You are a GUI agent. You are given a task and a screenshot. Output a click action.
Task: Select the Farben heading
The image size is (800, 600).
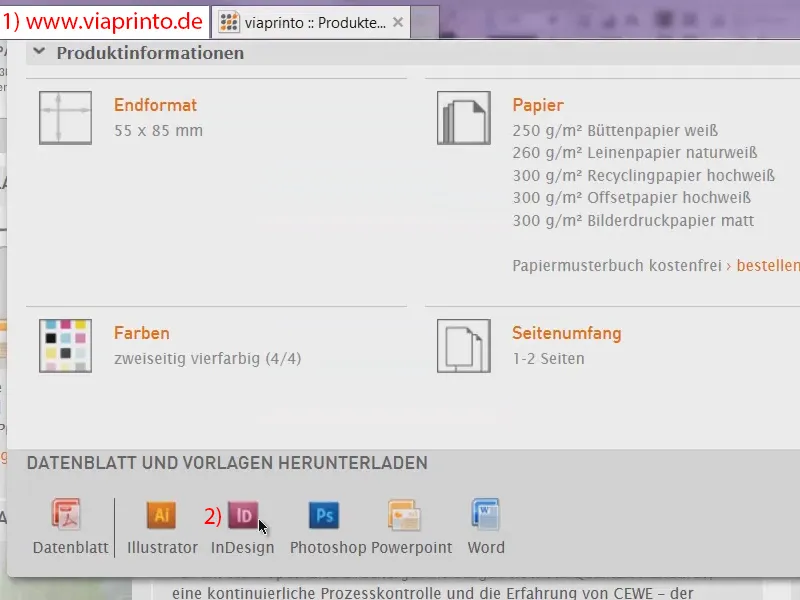coord(141,333)
